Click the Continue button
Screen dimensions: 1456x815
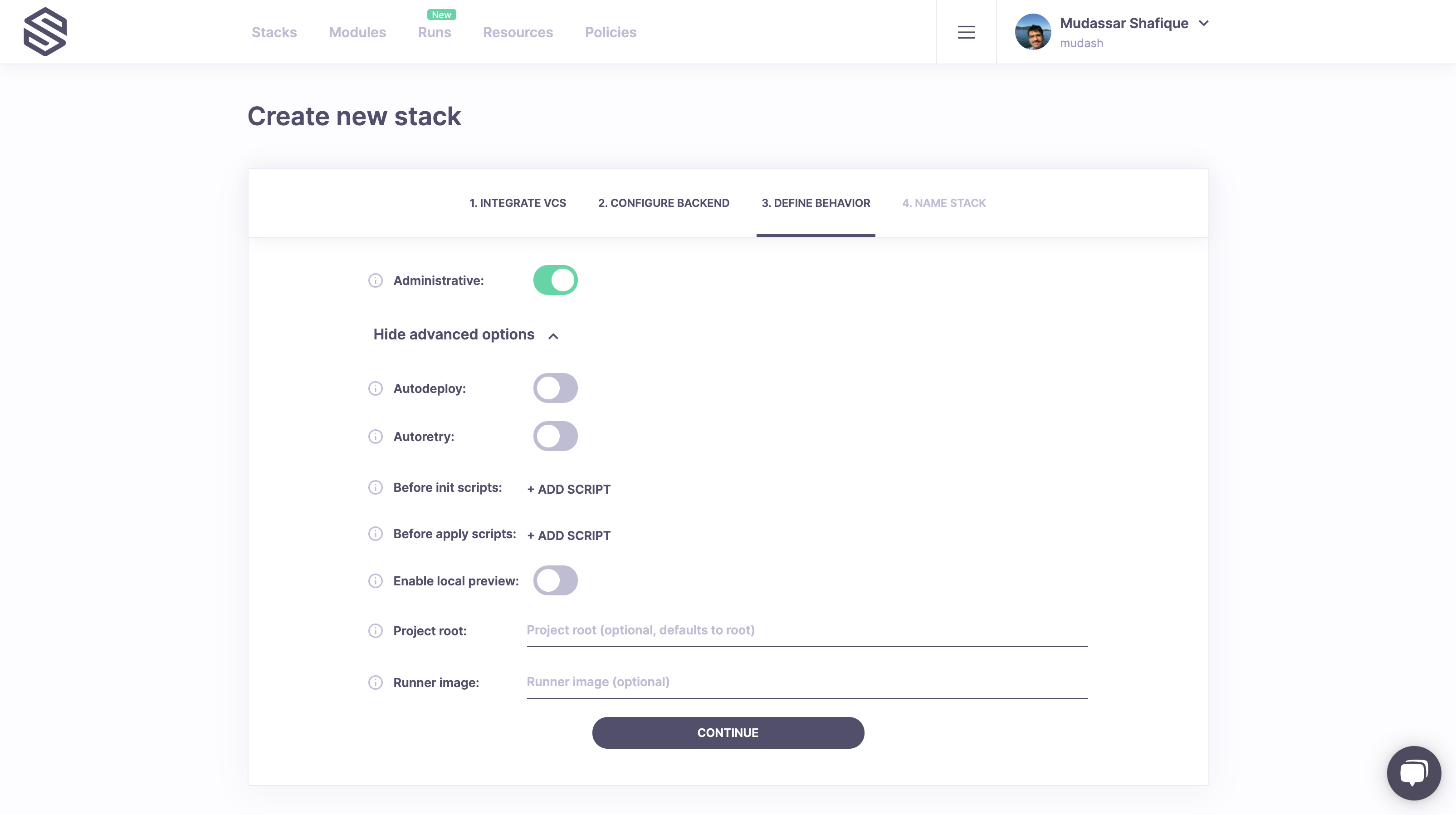(x=728, y=732)
